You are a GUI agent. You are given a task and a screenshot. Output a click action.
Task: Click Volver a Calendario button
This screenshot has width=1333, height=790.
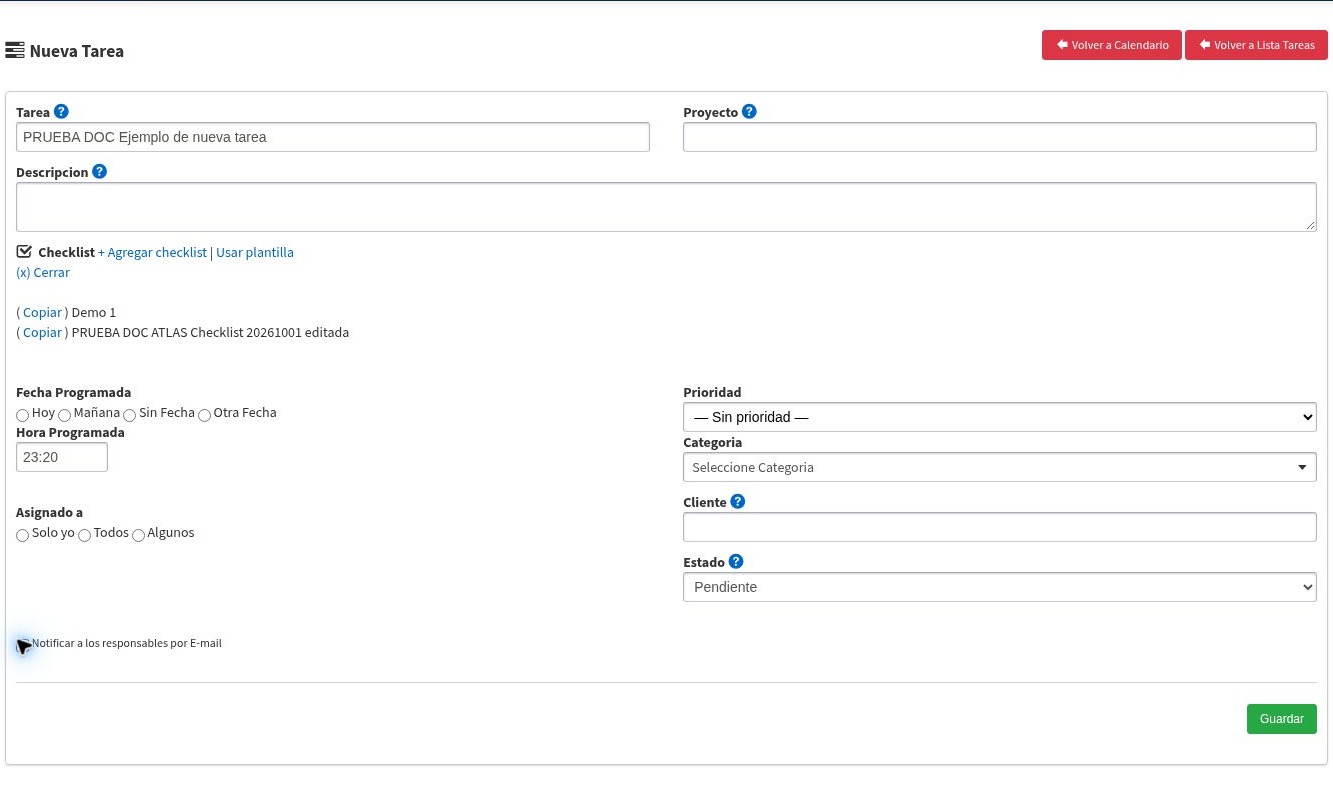pos(1112,45)
